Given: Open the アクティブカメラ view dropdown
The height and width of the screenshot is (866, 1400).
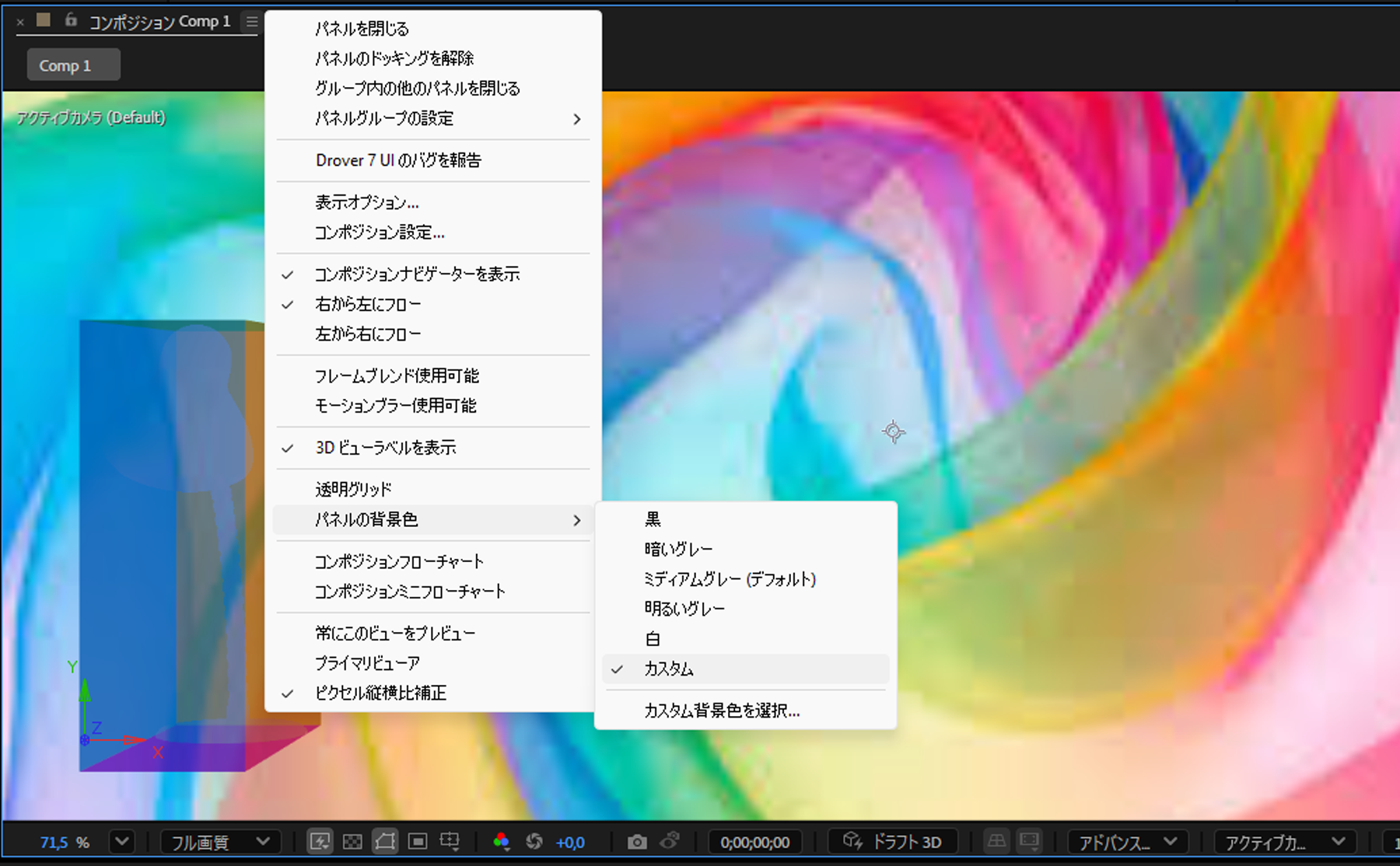Looking at the screenshot, I should click(1283, 841).
